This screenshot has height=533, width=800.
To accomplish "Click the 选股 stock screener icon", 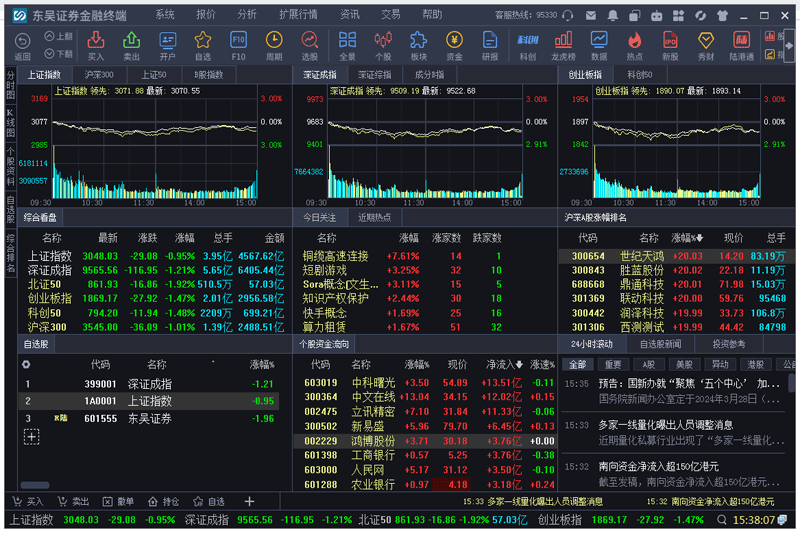I will 310,44.
